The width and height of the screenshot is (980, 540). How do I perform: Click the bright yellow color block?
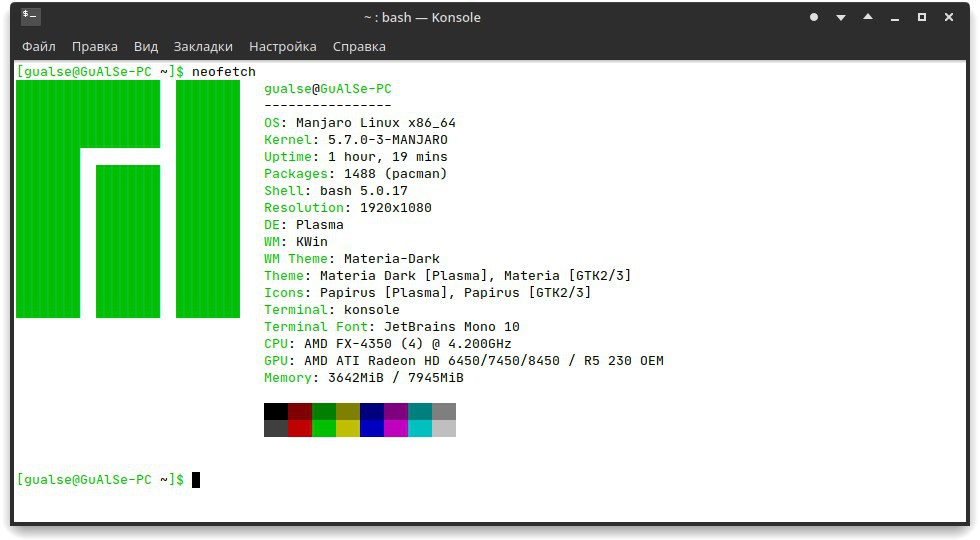click(x=348, y=428)
